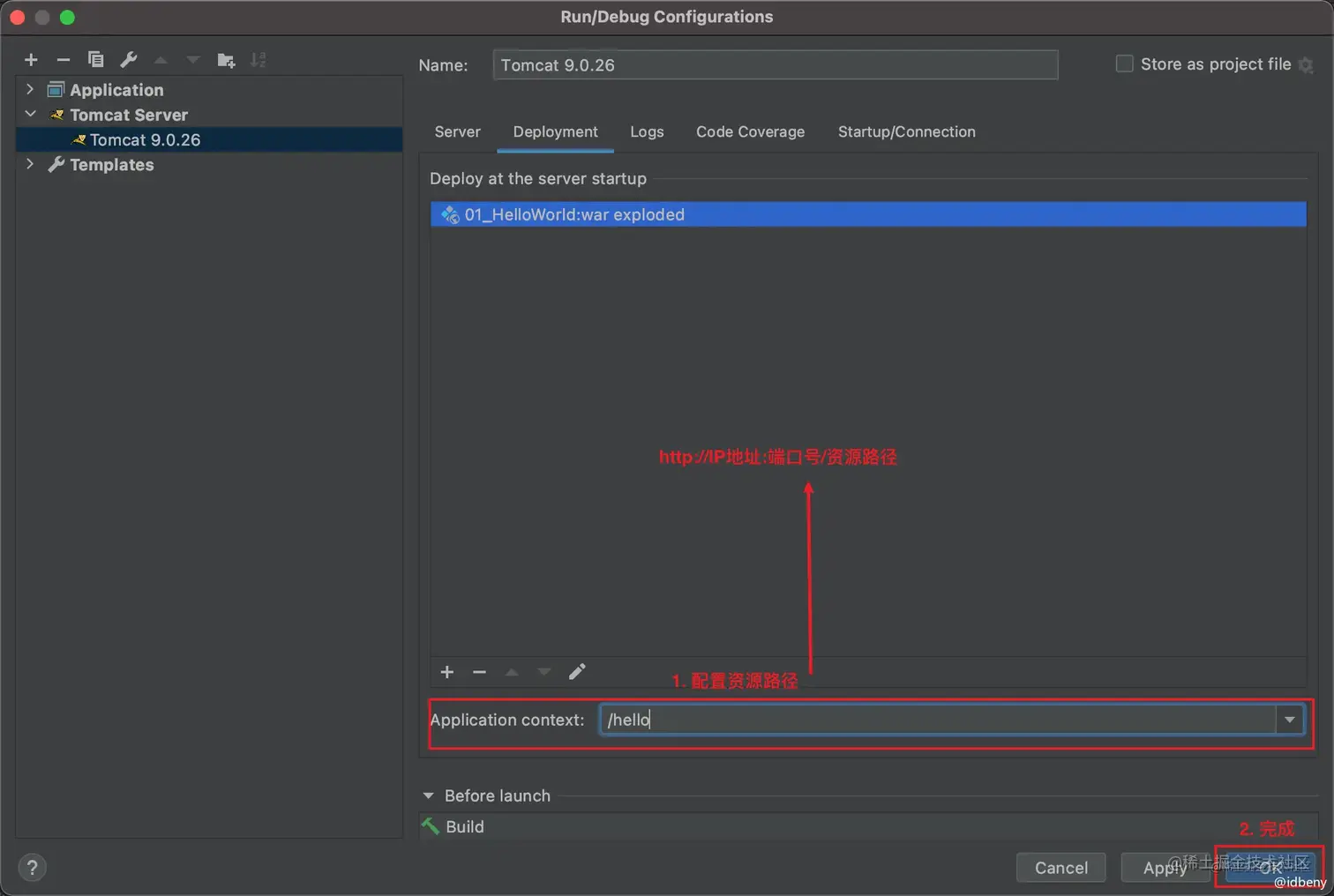The height and width of the screenshot is (896, 1334).
Task: Move deployment artifact up
Action: click(x=512, y=672)
